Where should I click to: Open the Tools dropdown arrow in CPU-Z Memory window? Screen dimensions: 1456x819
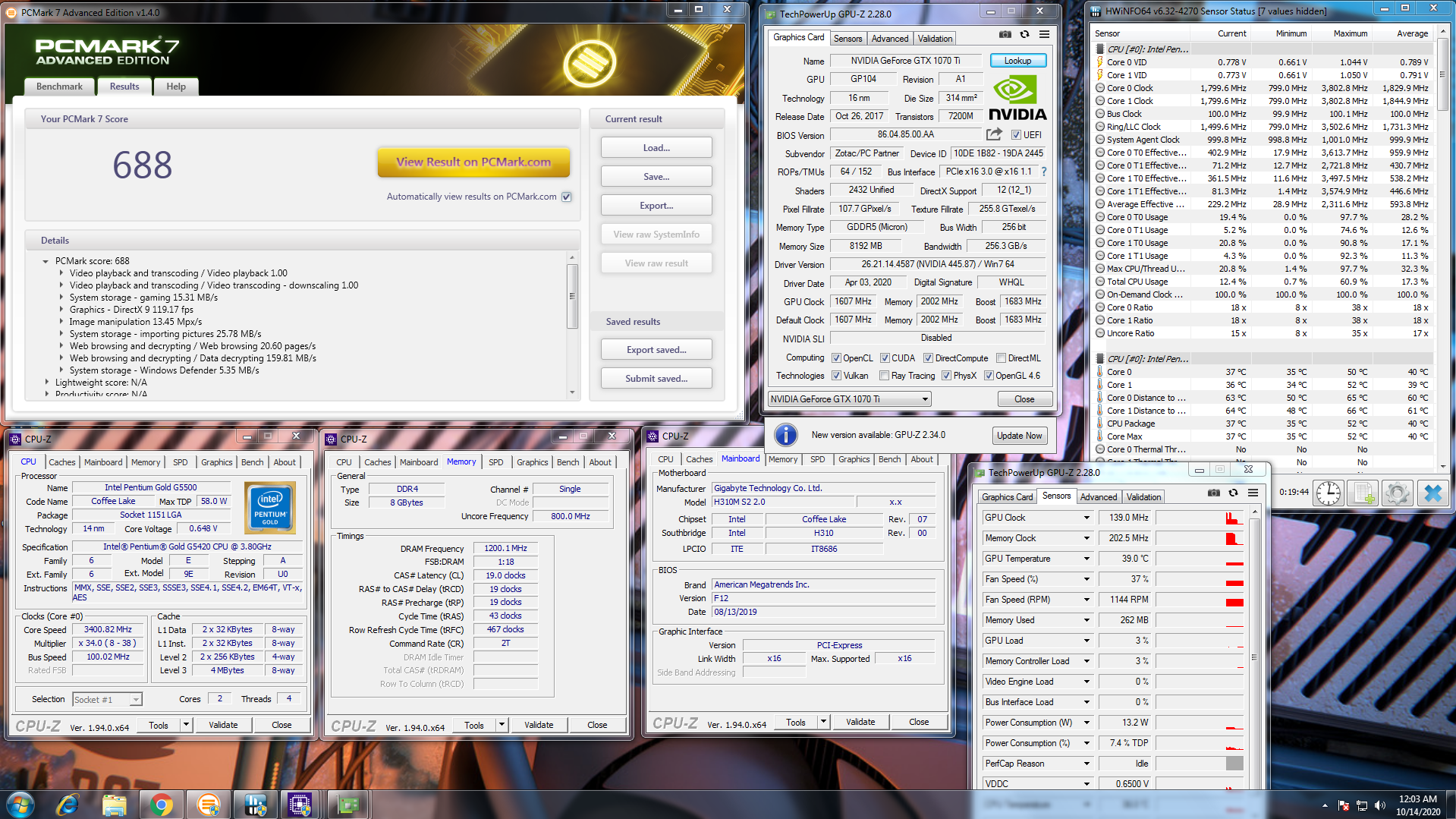502,725
